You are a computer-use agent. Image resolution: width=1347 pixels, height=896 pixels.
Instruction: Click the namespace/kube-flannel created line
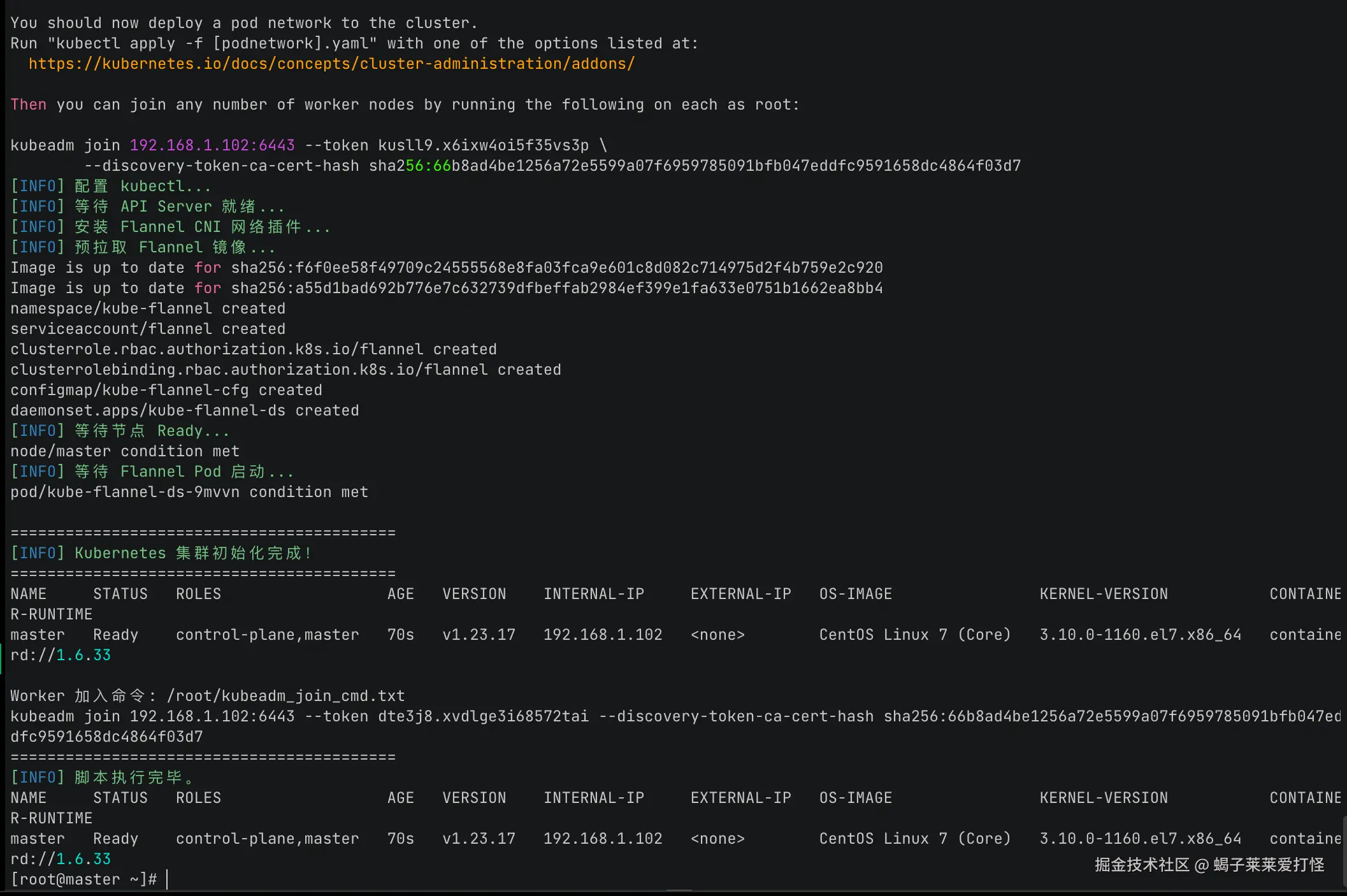coord(148,308)
